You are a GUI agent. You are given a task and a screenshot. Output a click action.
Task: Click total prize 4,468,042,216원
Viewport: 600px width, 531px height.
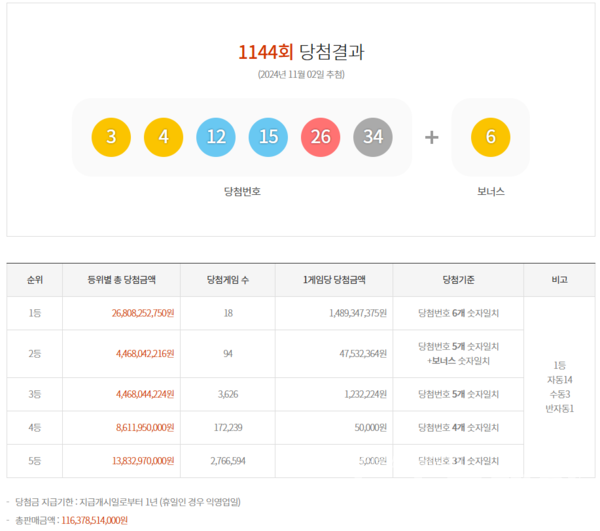coord(145,353)
